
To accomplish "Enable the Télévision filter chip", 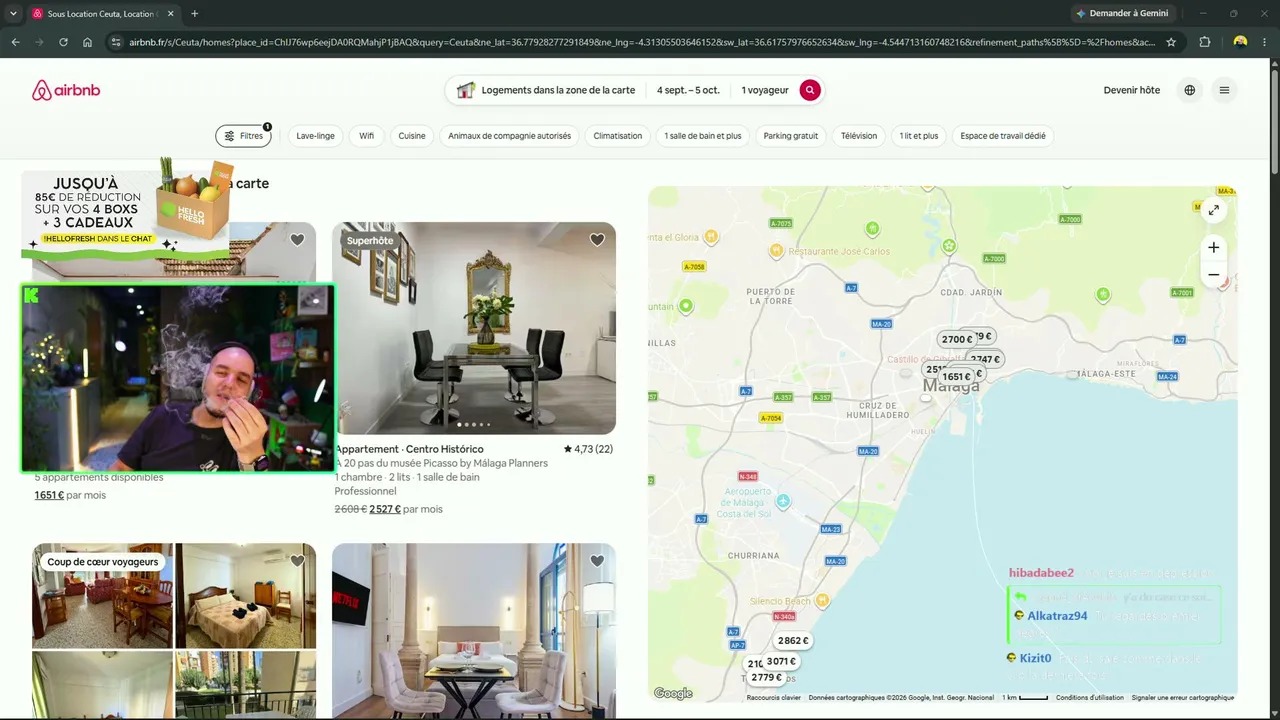I will pyautogui.click(x=859, y=136).
